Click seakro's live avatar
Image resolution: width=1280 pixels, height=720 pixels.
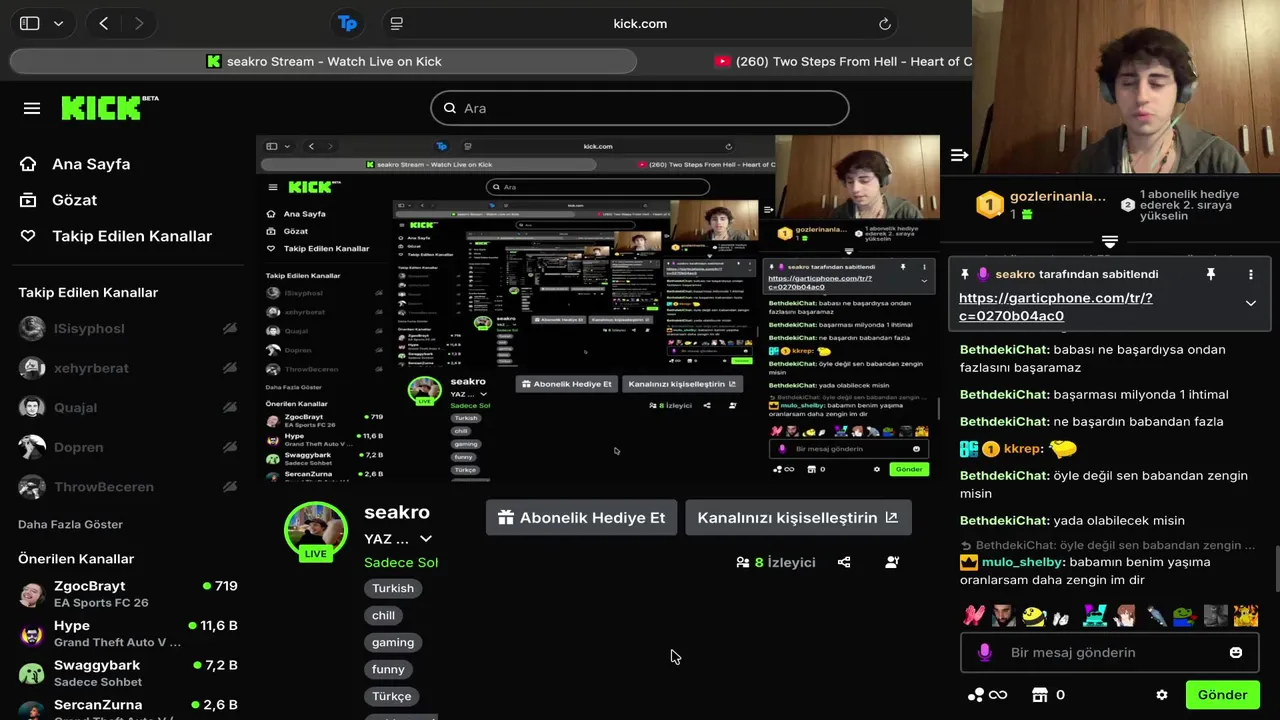[316, 531]
